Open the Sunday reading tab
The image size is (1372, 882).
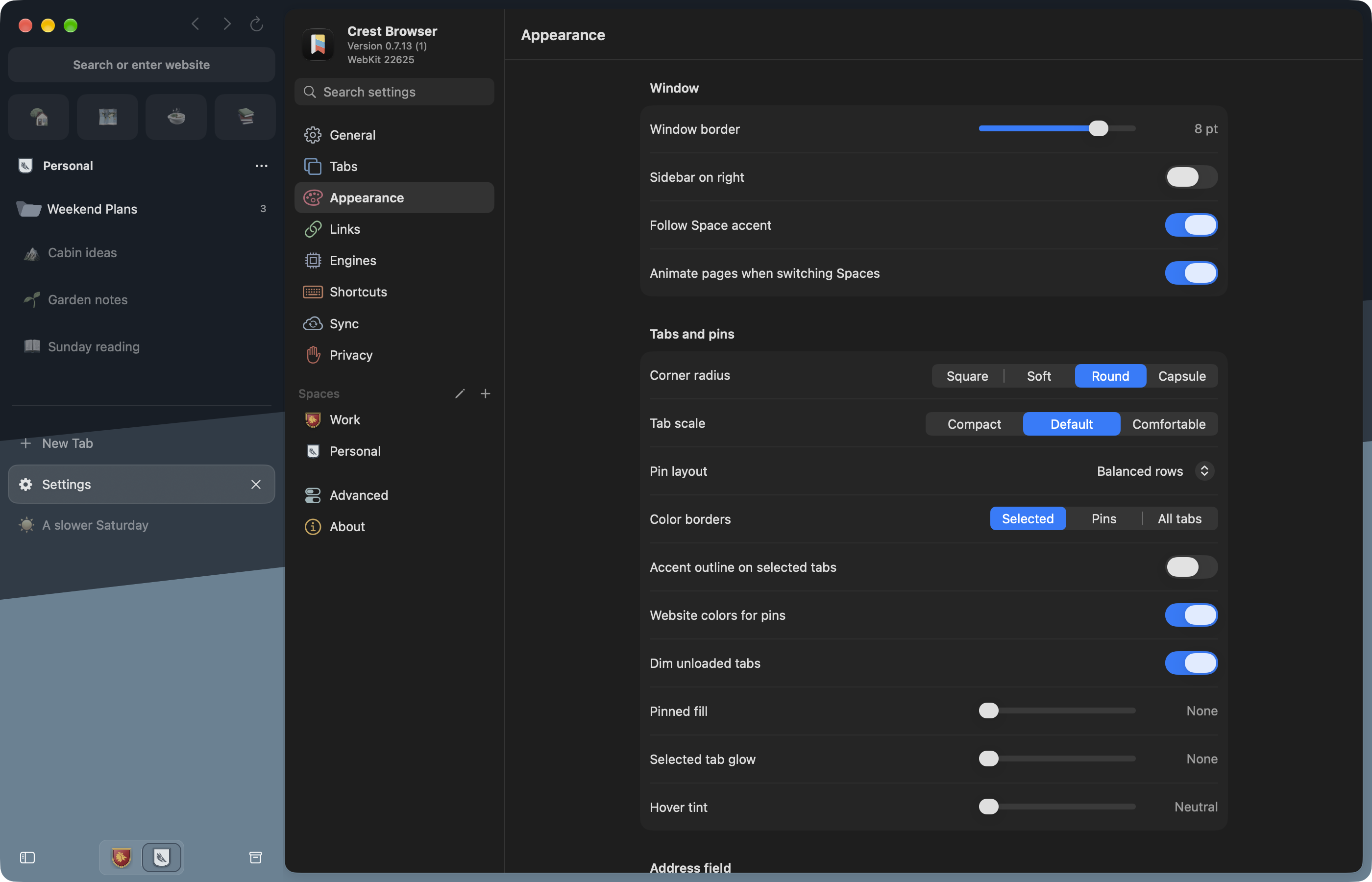click(x=142, y=346)
